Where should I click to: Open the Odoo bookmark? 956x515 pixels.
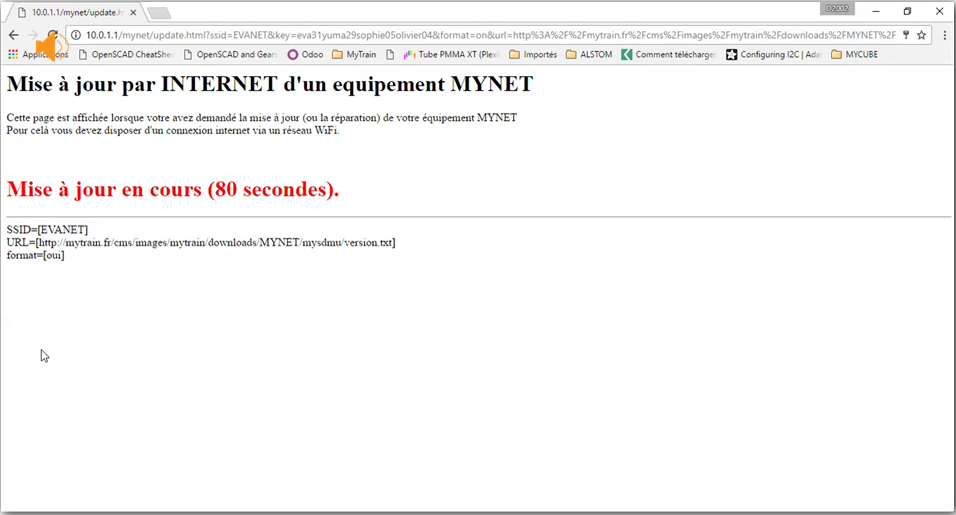305,54
